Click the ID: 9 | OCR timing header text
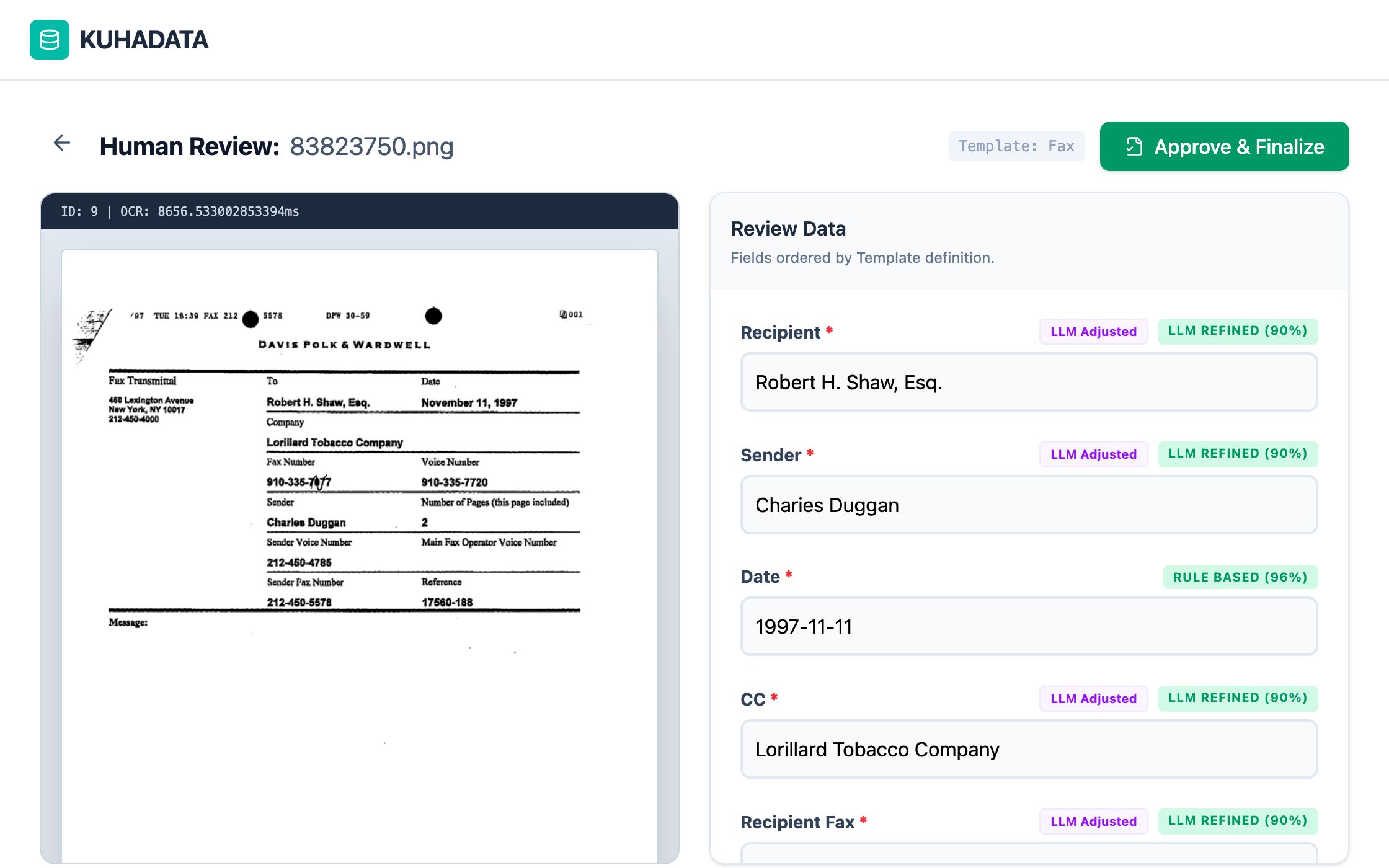This screenshot has width=1389, height=868. (180, 211)
